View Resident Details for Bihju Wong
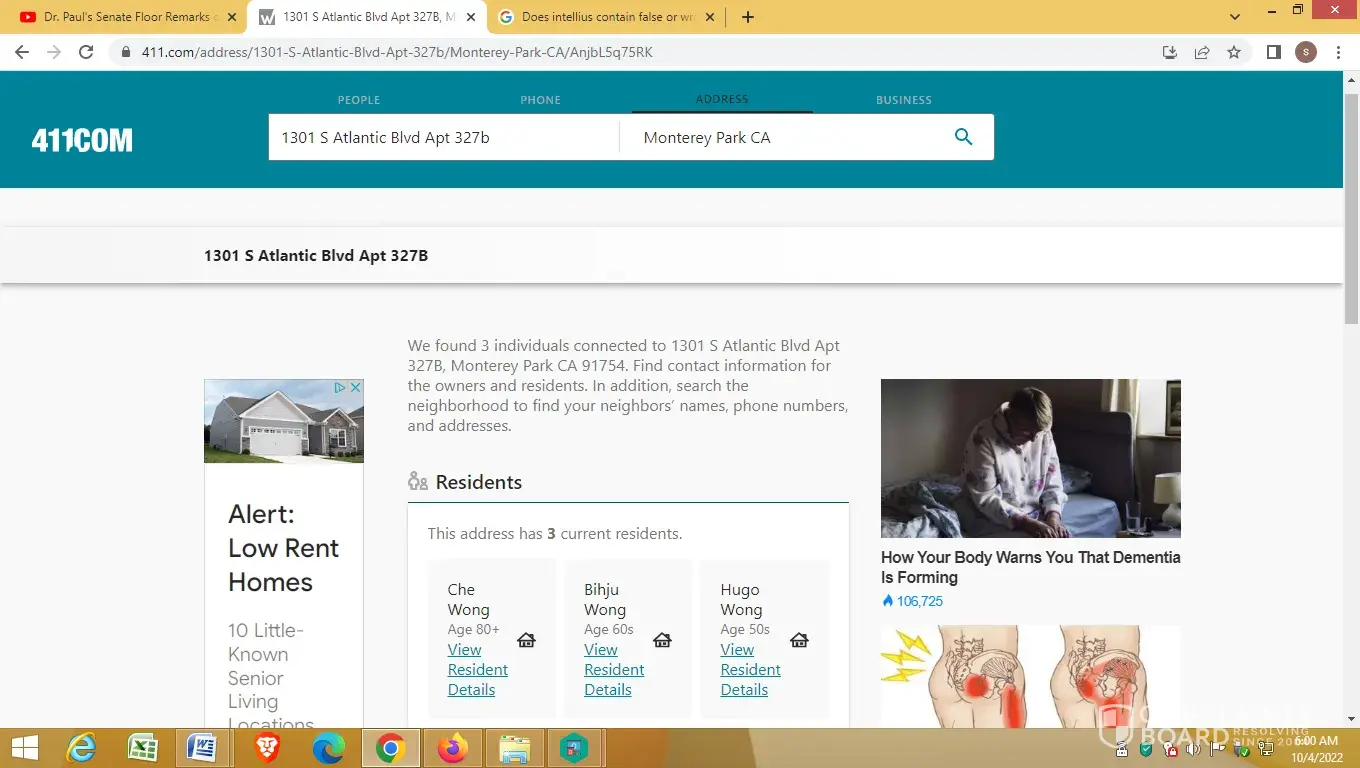Screen dimensions: 1360x768 pos(613,669)
